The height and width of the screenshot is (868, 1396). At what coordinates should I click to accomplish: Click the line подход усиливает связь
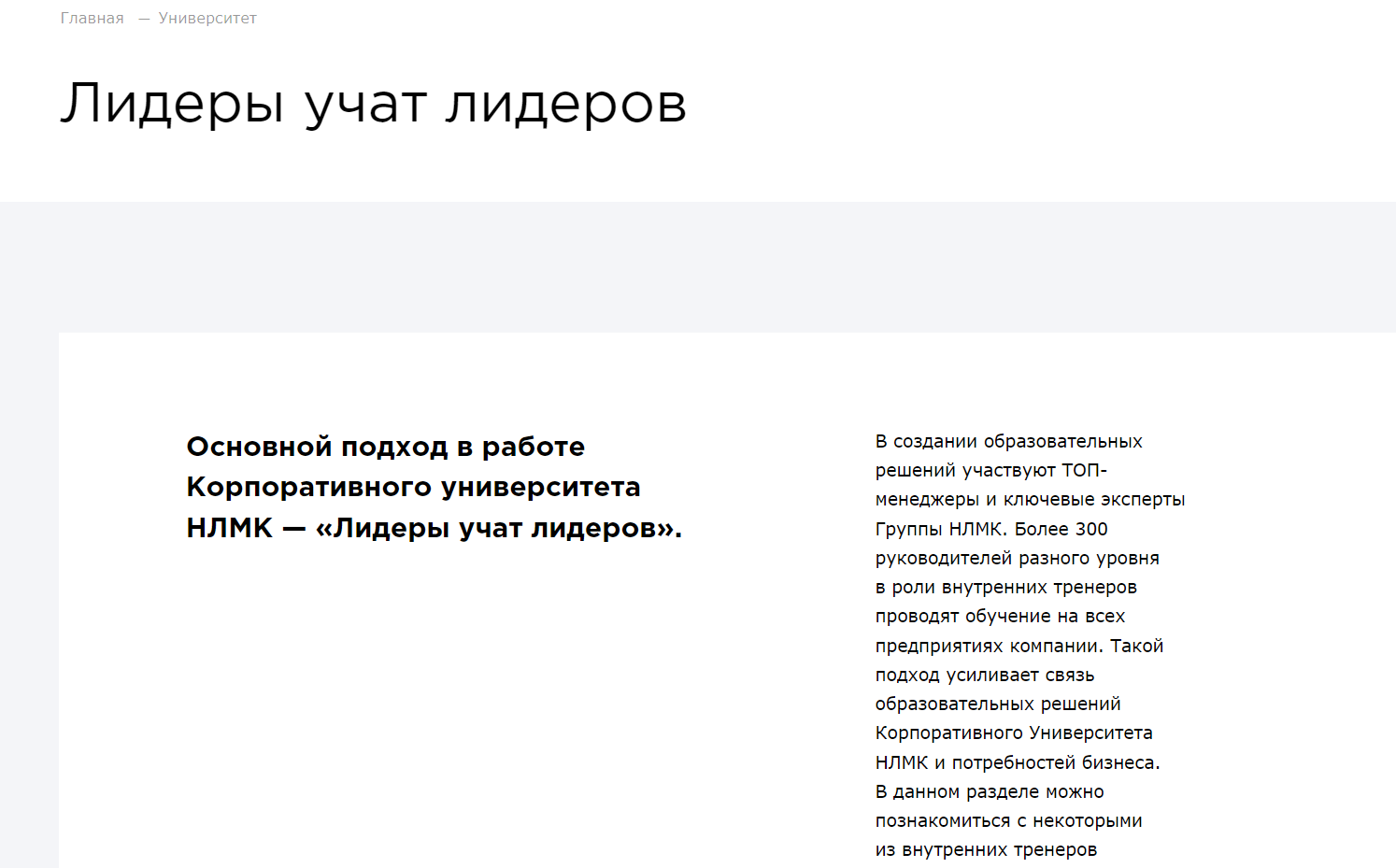click(x=985, y=675)
